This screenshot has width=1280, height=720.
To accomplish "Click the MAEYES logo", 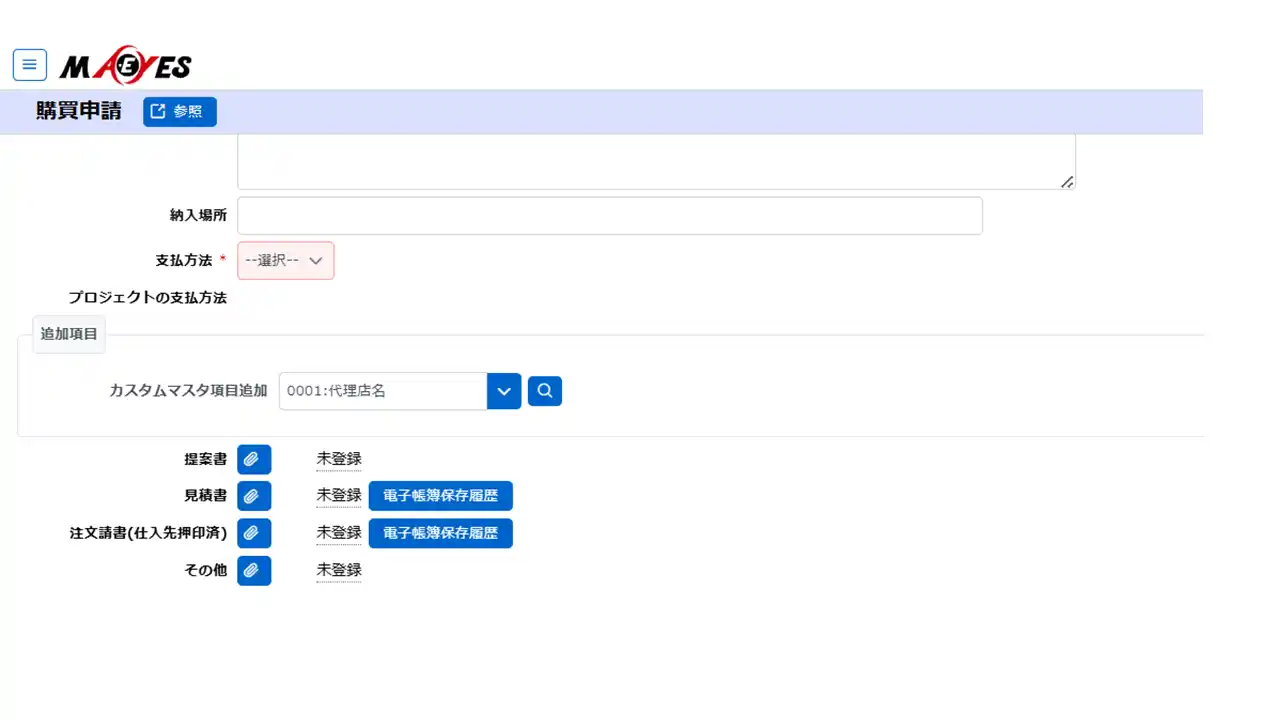I will 125,66.
